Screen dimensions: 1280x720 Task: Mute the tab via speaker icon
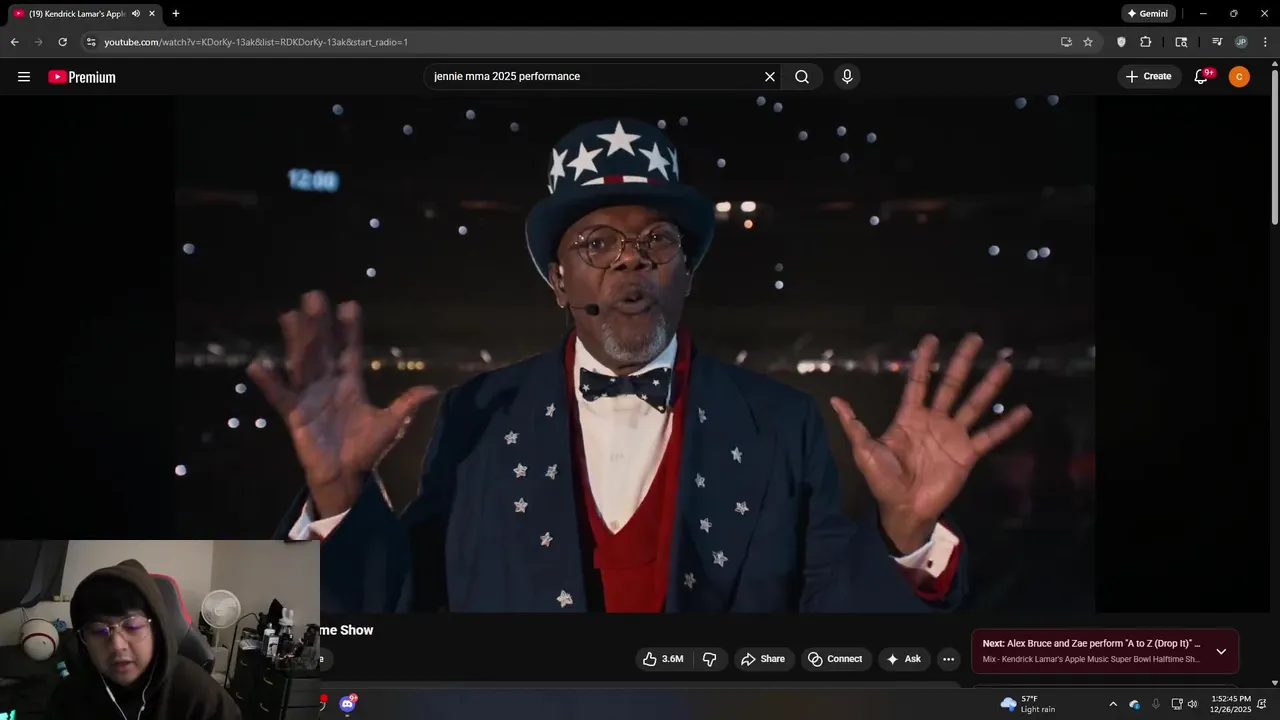(136, 14)
